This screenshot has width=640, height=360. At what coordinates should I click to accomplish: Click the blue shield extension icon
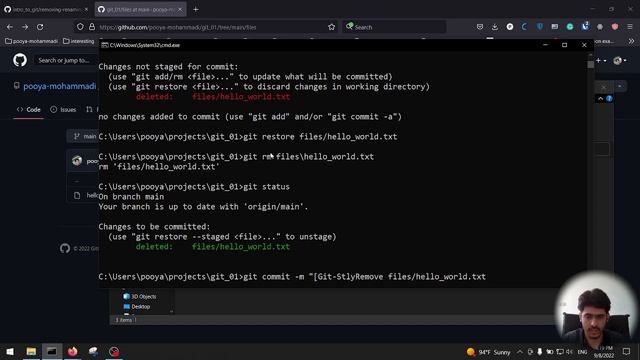[x=540, y=27]
